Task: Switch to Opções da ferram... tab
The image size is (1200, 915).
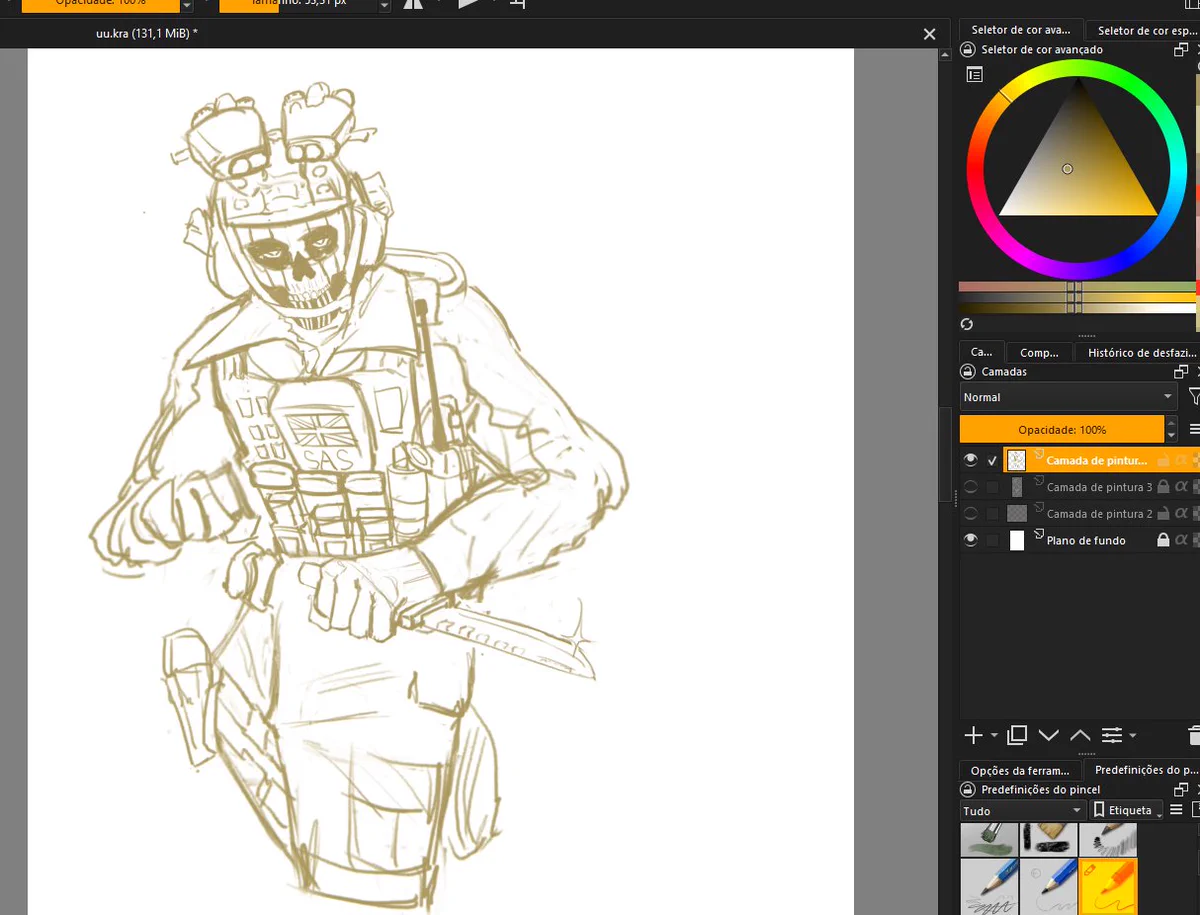Action: 1020,770
